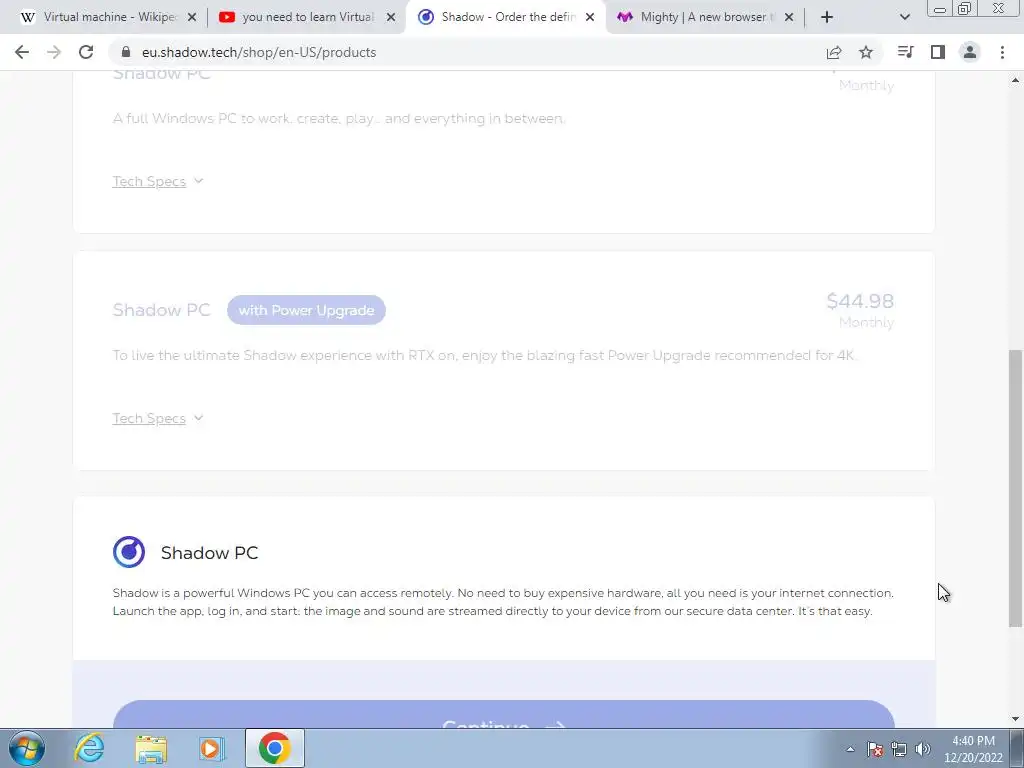Image resolution: width=1024 pixels, height=768 pixels.
Task: Open the tab search dropdown arrow
Action: (904, 17)
